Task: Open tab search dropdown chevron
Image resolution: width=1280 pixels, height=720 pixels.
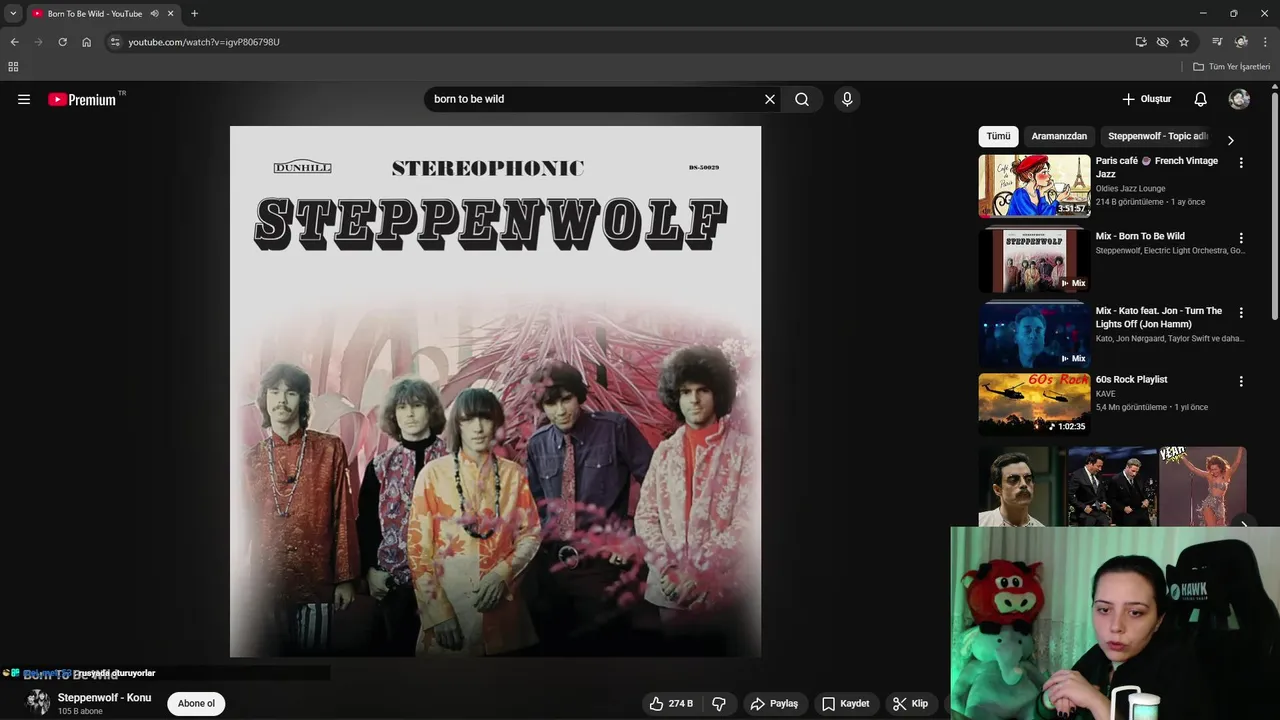Action: point(13,14)
